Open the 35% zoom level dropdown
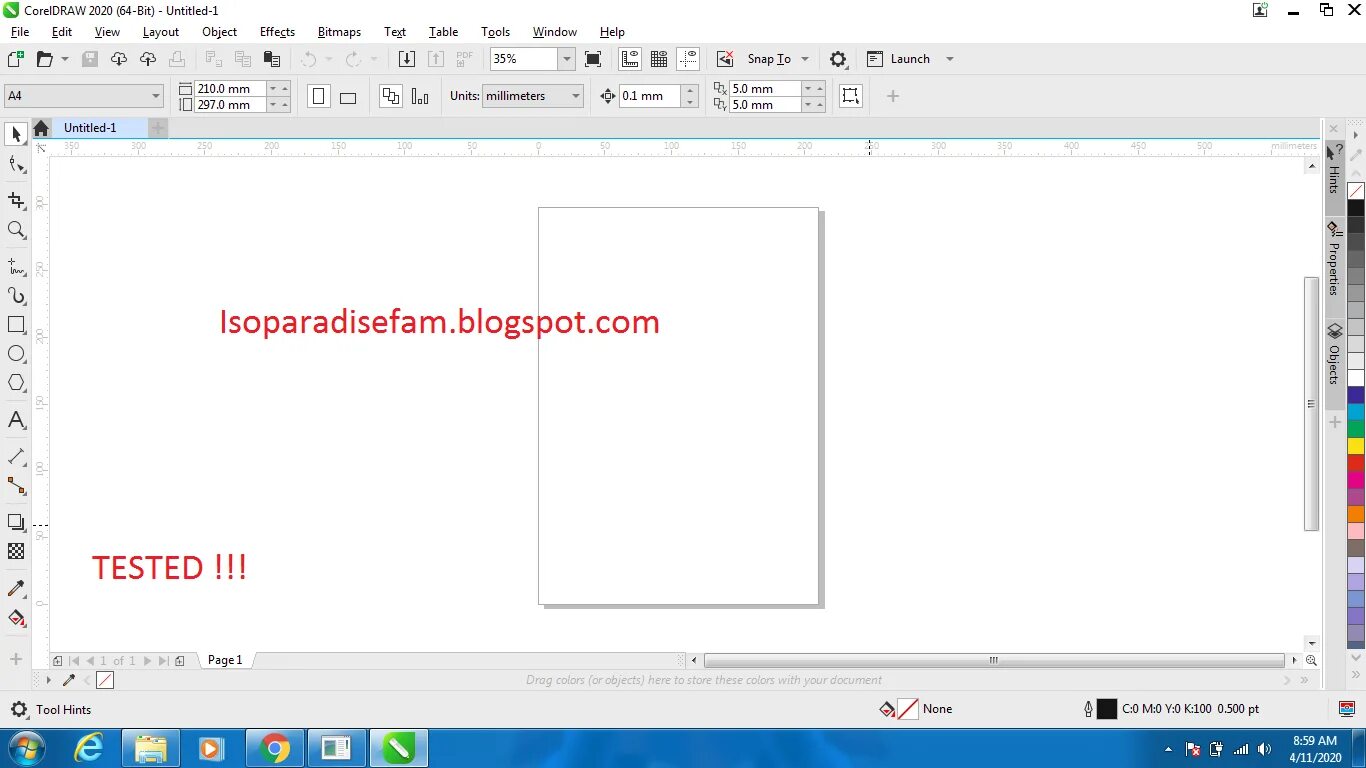 (x=567, y=59)
